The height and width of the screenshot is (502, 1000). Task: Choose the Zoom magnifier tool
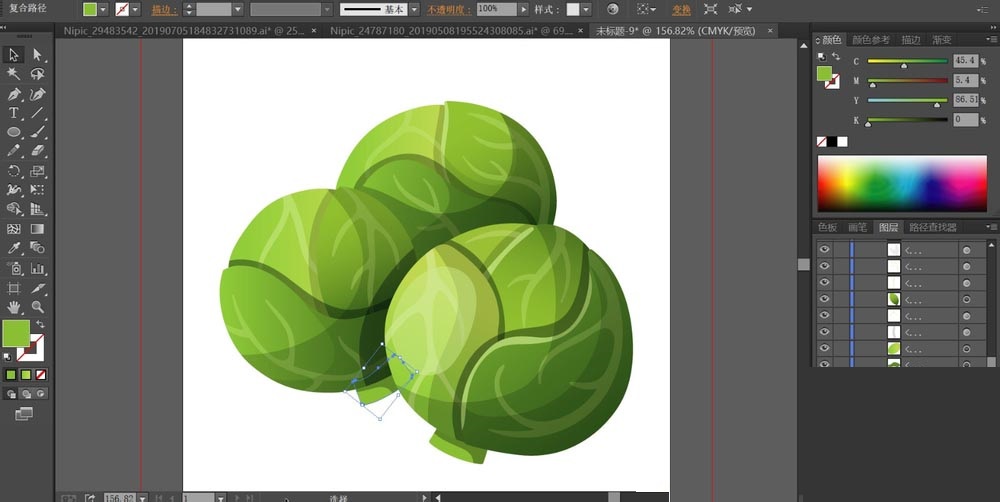(38, 307)
